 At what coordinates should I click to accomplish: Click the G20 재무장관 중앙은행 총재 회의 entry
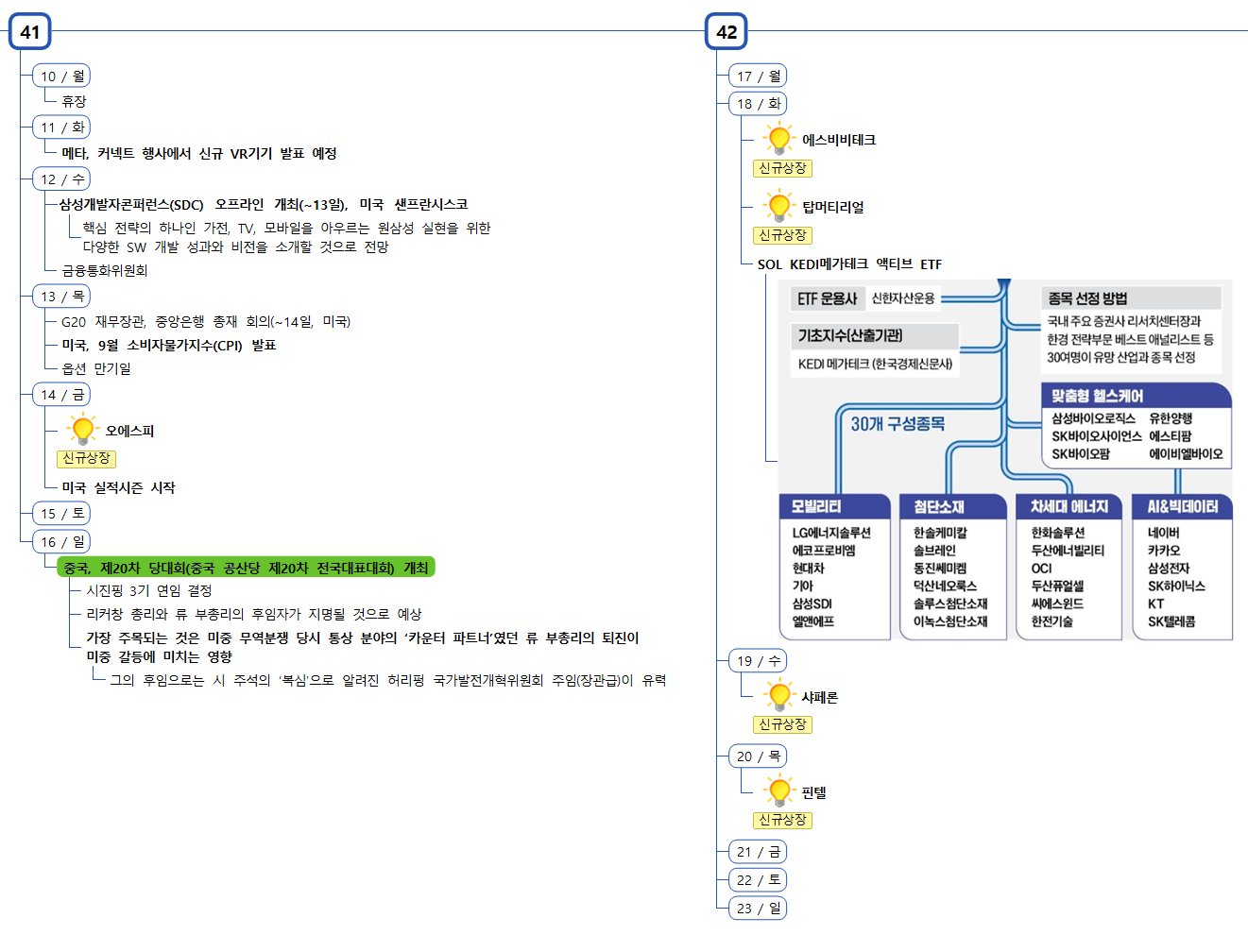coord(205,321)
